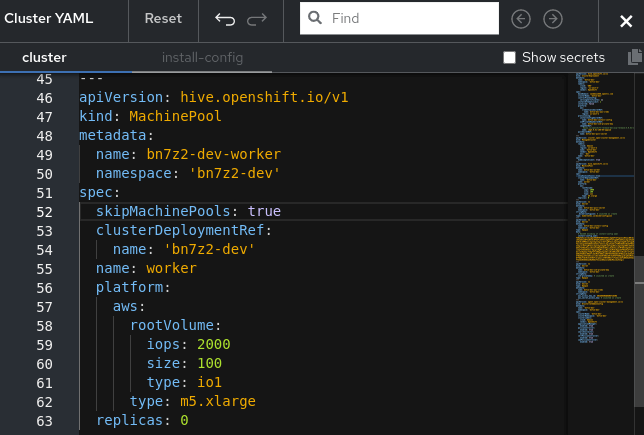Go to next search match arrow
This screenshot has width=644, height=435.
(x=552, y=19)
